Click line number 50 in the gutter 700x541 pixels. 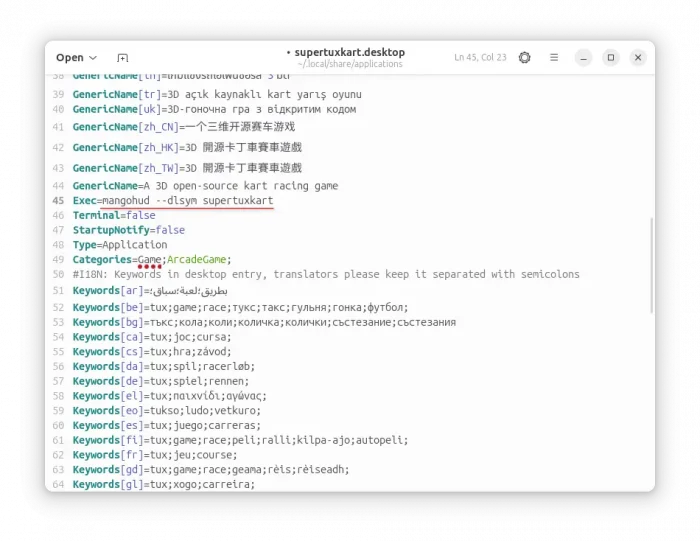[x=58, y=275]
